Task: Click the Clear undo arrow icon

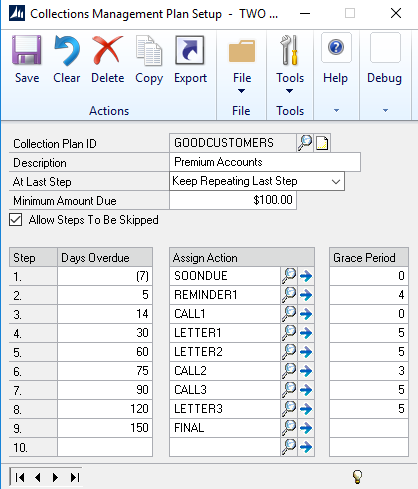Action: 67,50
